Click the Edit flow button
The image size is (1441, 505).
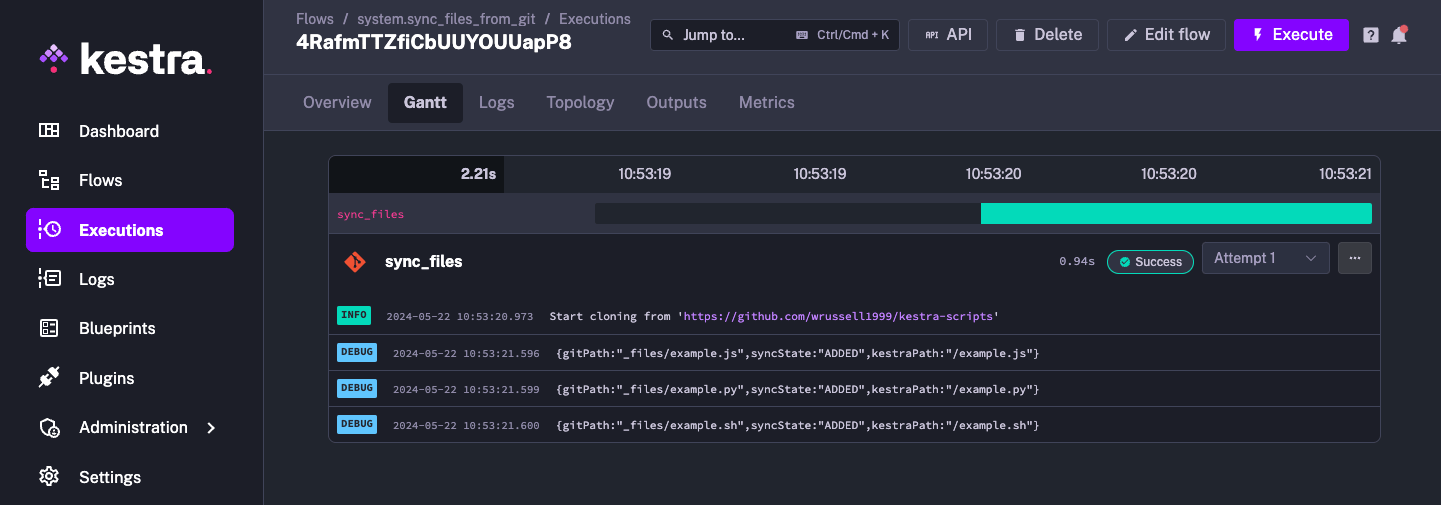tap(1165, 35)
